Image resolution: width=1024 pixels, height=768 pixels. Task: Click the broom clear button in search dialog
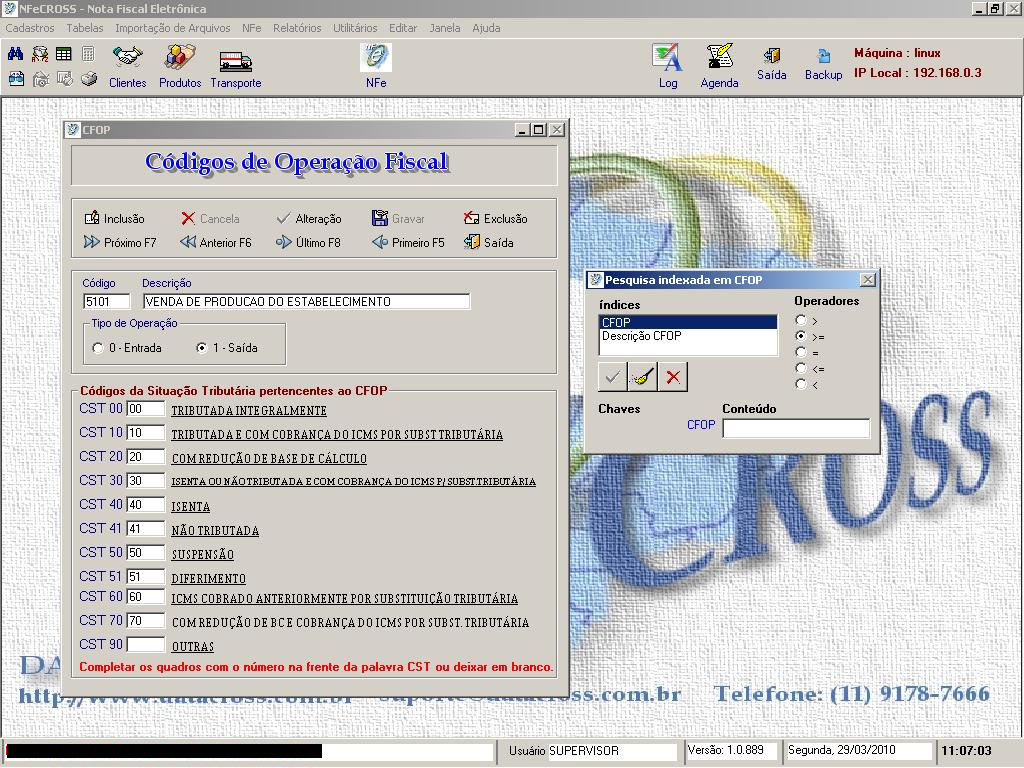click(x=643, y=377)
